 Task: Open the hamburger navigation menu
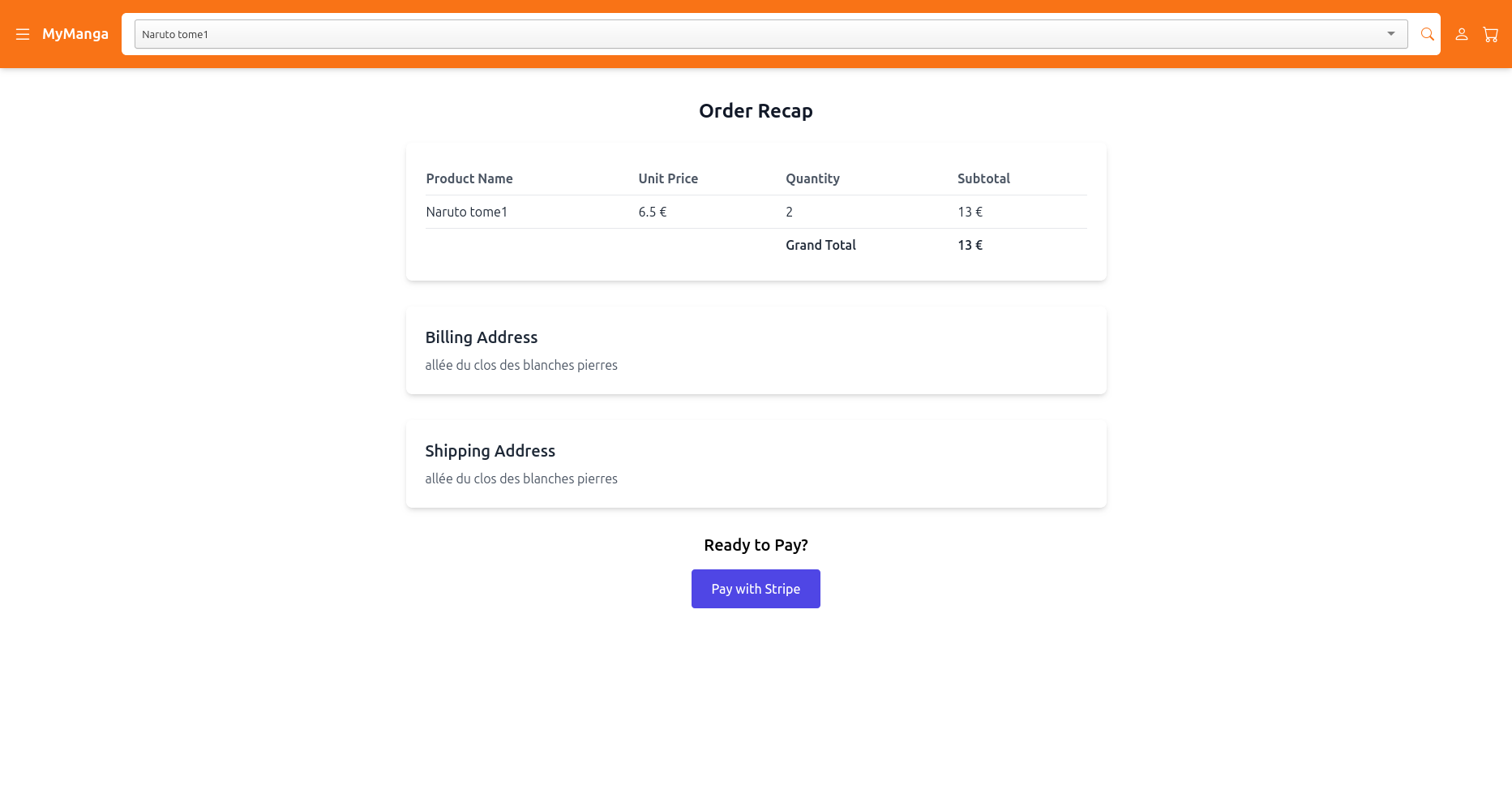pos(23,34)
